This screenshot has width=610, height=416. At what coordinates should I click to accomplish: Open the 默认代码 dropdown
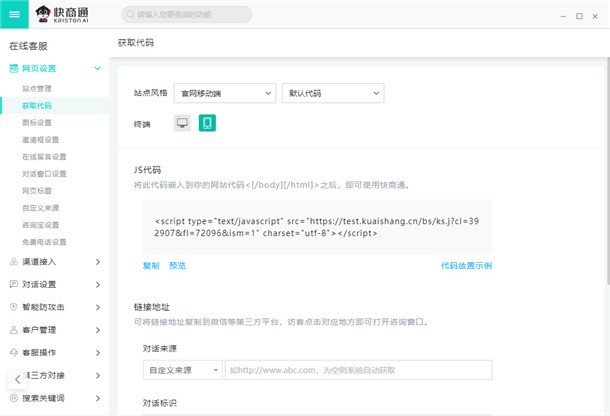(x=333, y=92)
